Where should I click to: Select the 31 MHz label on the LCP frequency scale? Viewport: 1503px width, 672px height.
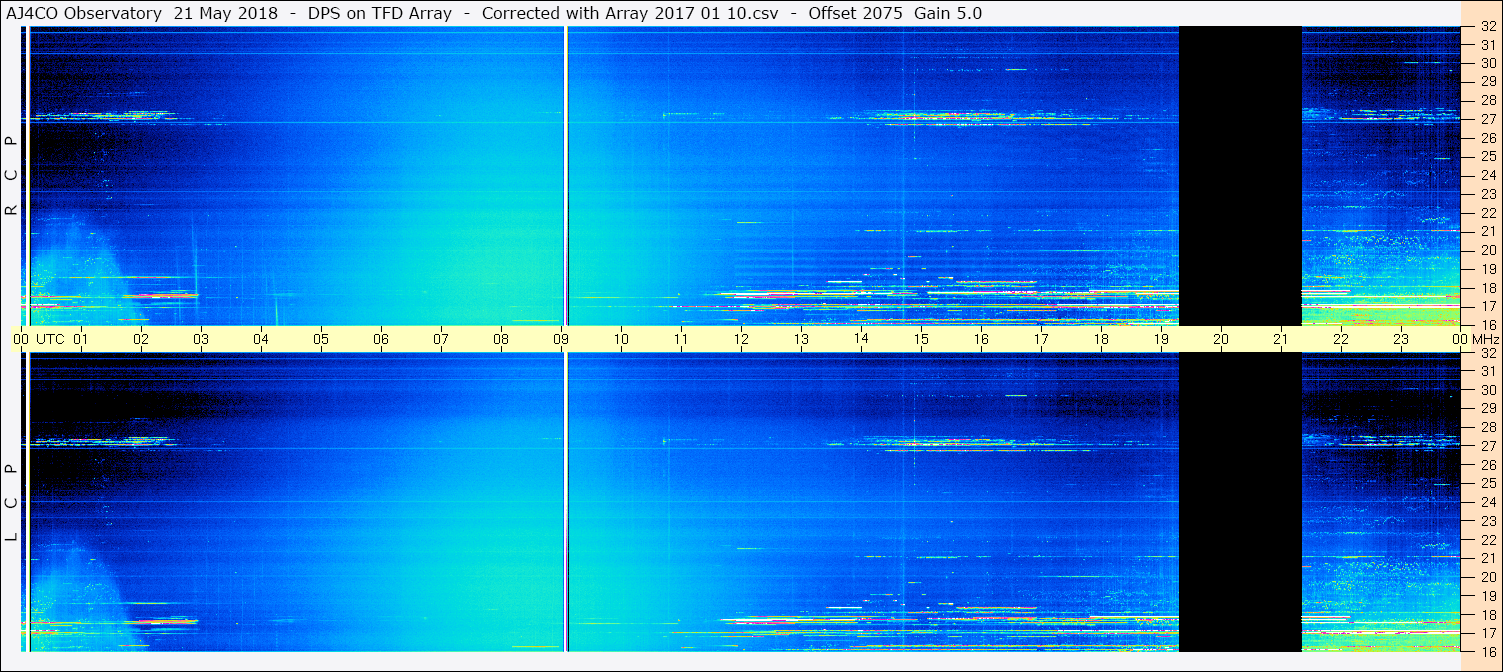click(x=1487, y=371)
